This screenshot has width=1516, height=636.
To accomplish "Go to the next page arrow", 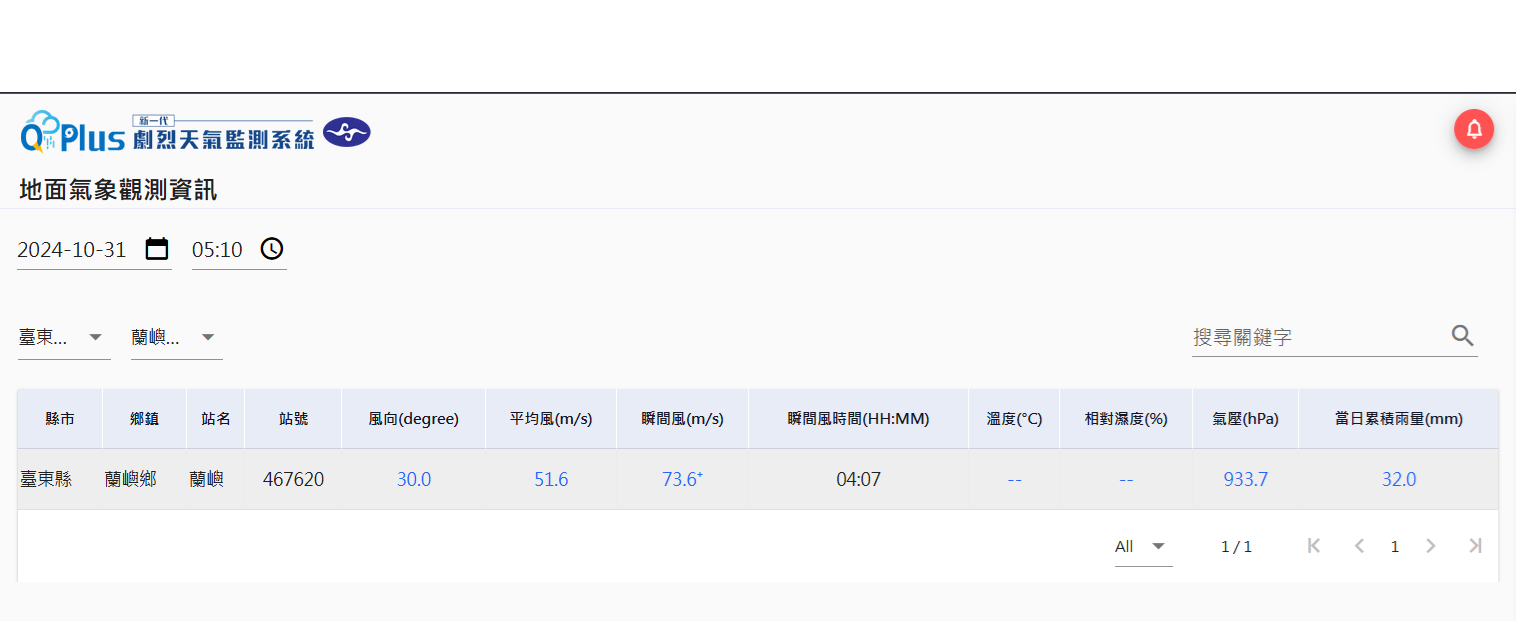I will (x=1430, y=545).
